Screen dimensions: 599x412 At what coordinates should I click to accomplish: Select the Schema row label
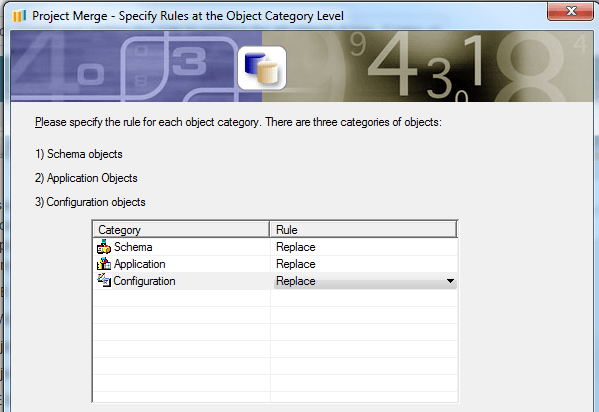133,247
